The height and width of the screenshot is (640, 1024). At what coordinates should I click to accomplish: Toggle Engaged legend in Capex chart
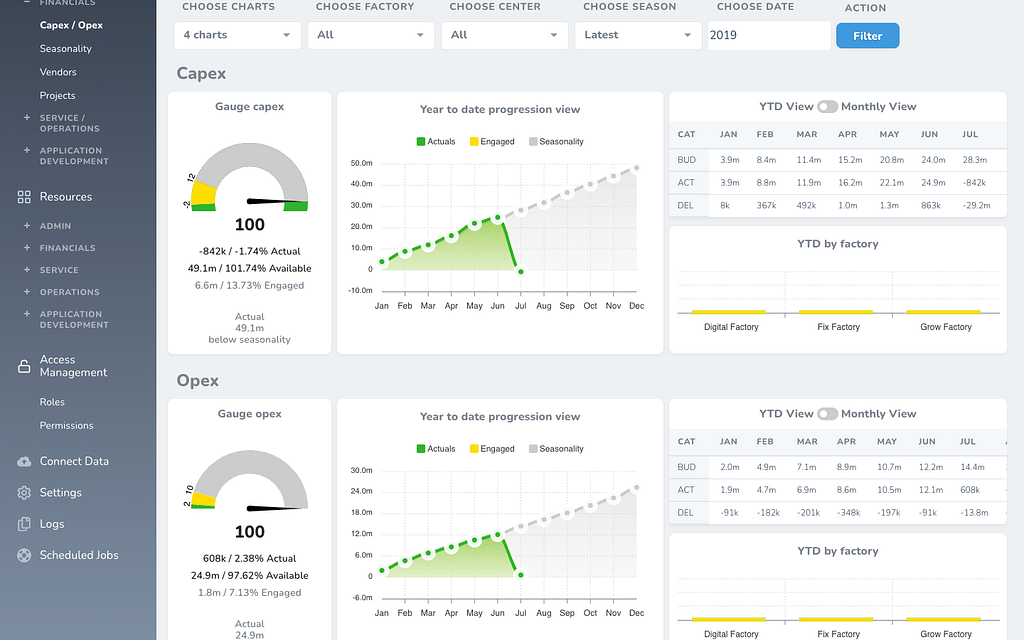(491, 142)
